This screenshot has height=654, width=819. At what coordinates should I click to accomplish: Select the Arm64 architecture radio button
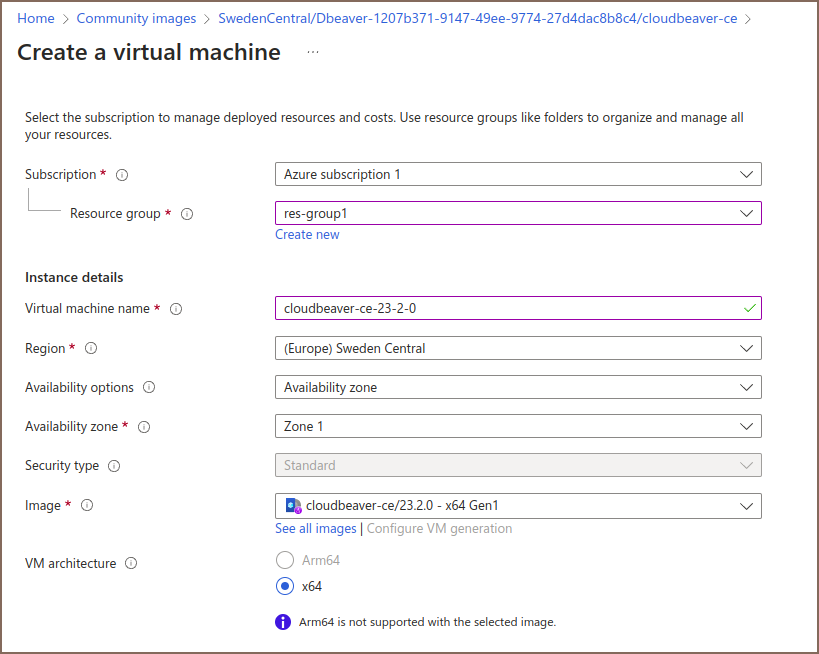pyautogui.click(x=285, y=560)
